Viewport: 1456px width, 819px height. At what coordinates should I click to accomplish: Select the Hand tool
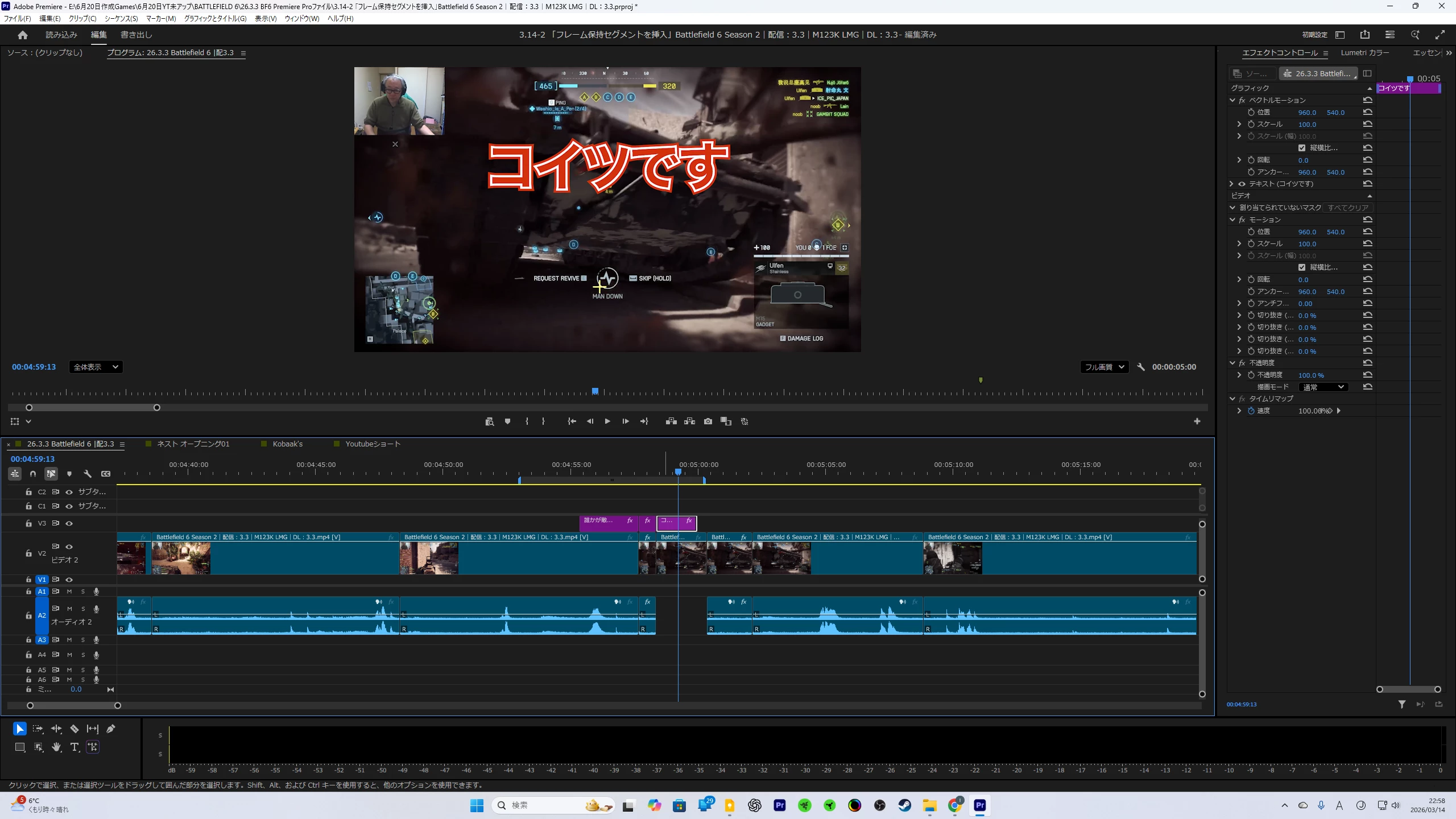click(x=56, y=747)
